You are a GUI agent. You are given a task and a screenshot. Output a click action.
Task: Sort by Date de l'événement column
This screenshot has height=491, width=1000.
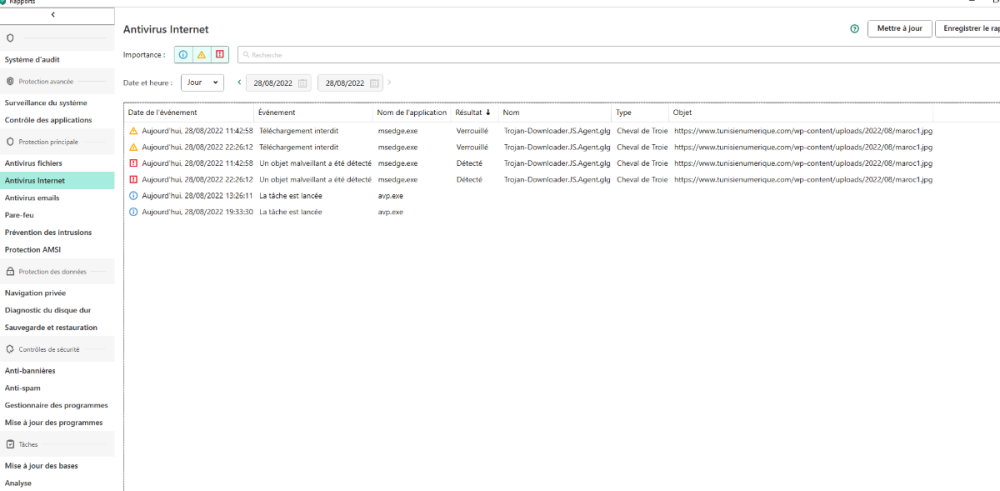[189, 112]
